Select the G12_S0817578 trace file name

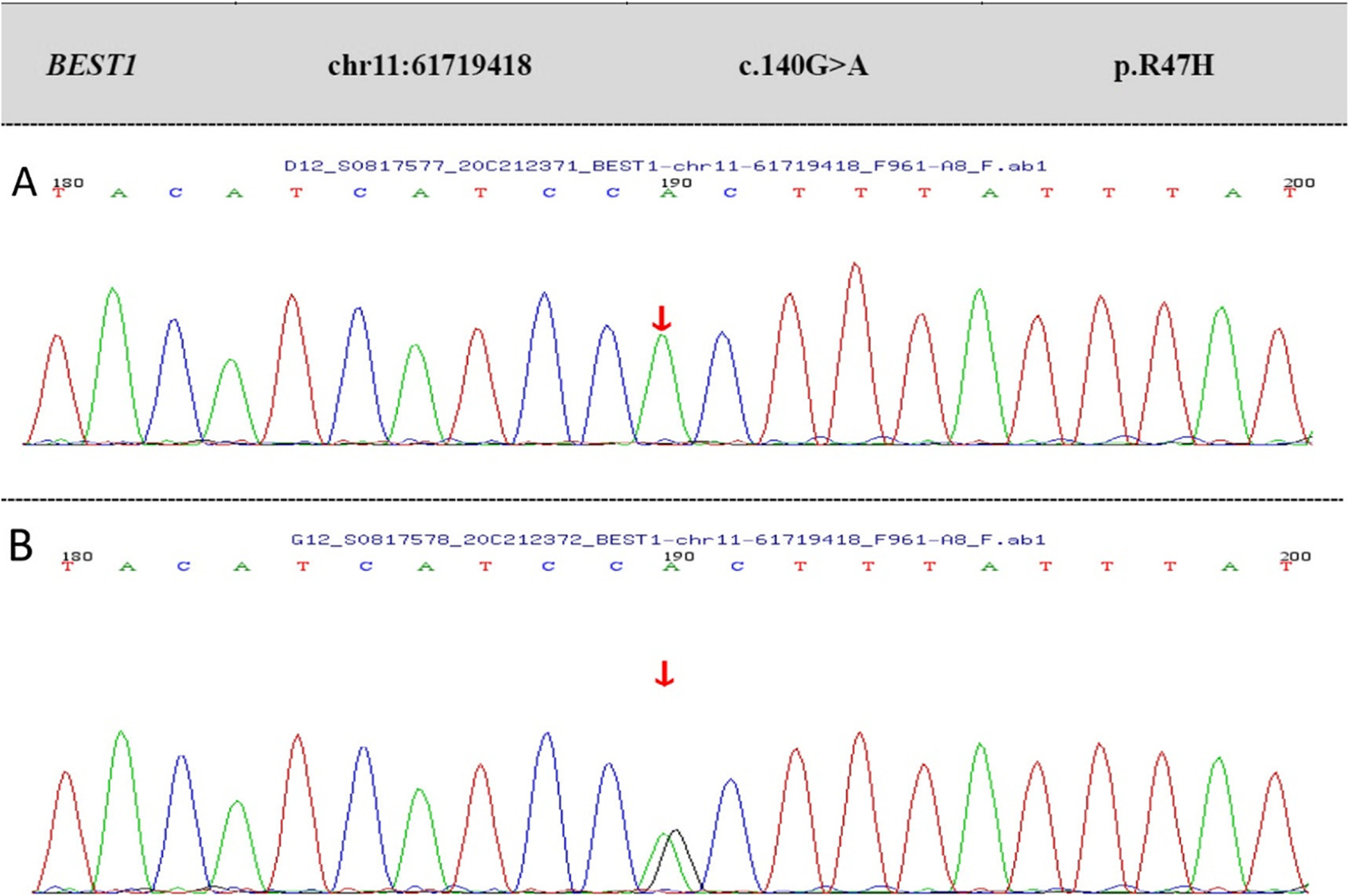click(x=668, y=539)
